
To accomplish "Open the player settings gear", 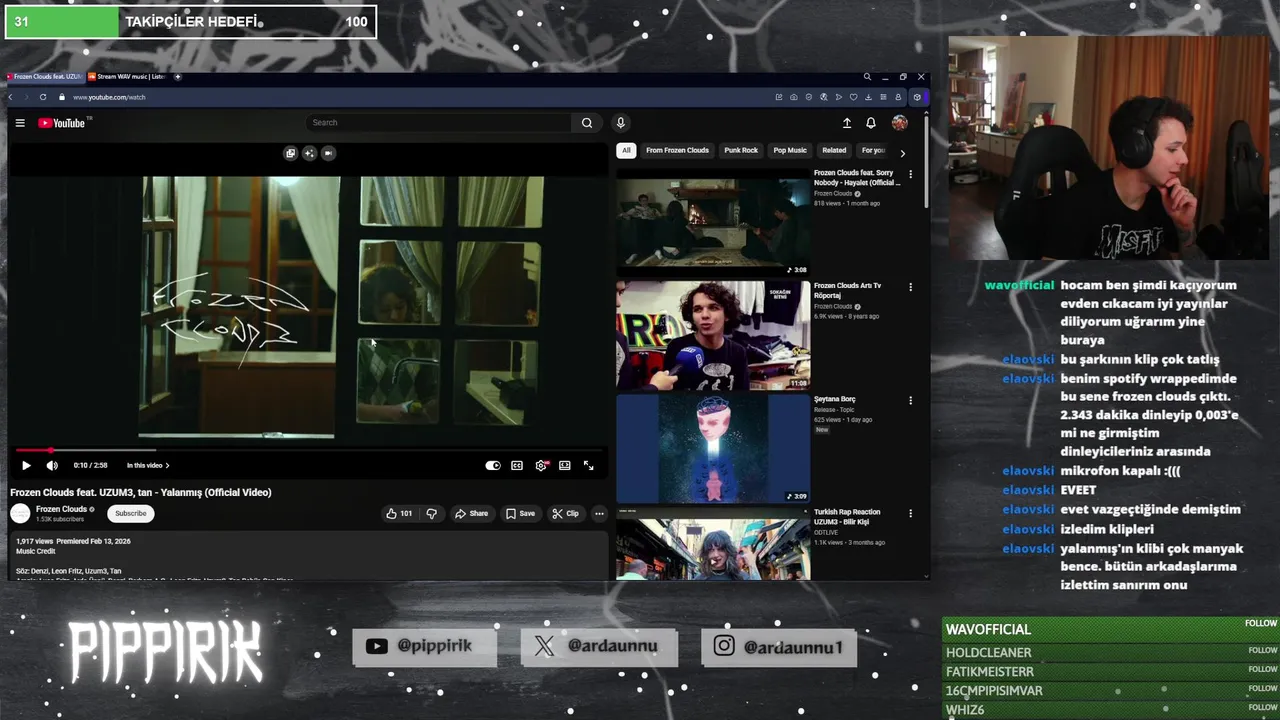I will 541,465.
